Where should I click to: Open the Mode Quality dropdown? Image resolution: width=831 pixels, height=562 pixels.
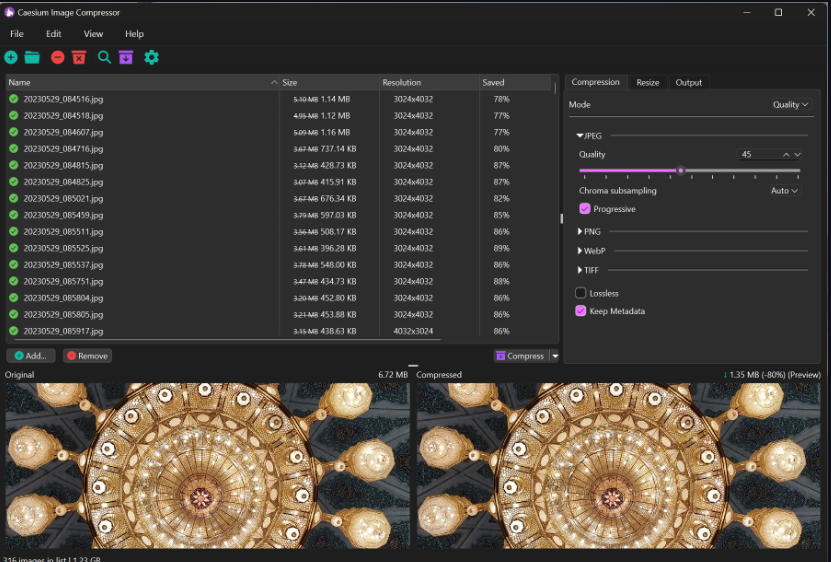[x=790, y=104]
